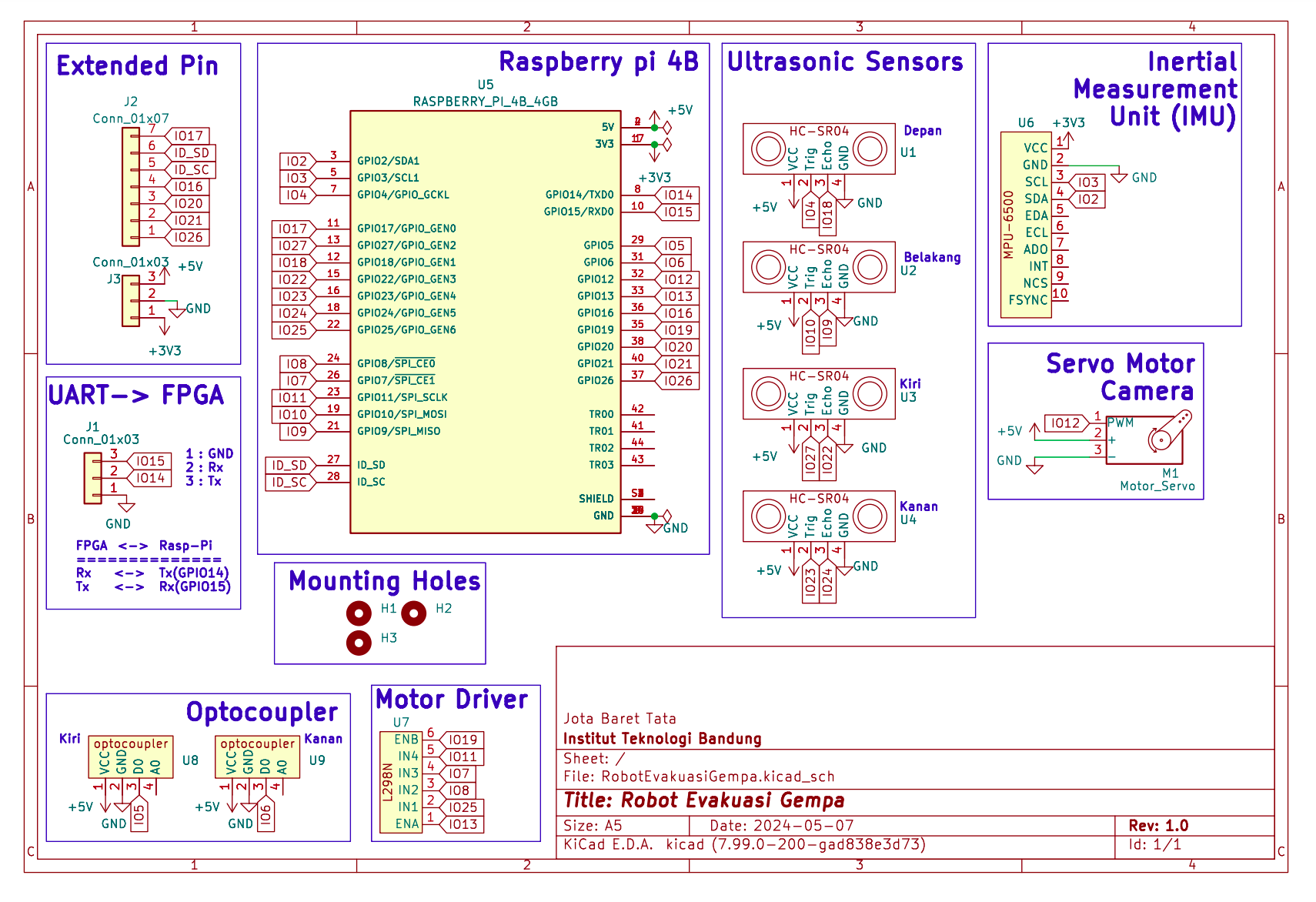Select HC-SR04 sensor U2 labeled Belakang

click(x=819, y=267)
